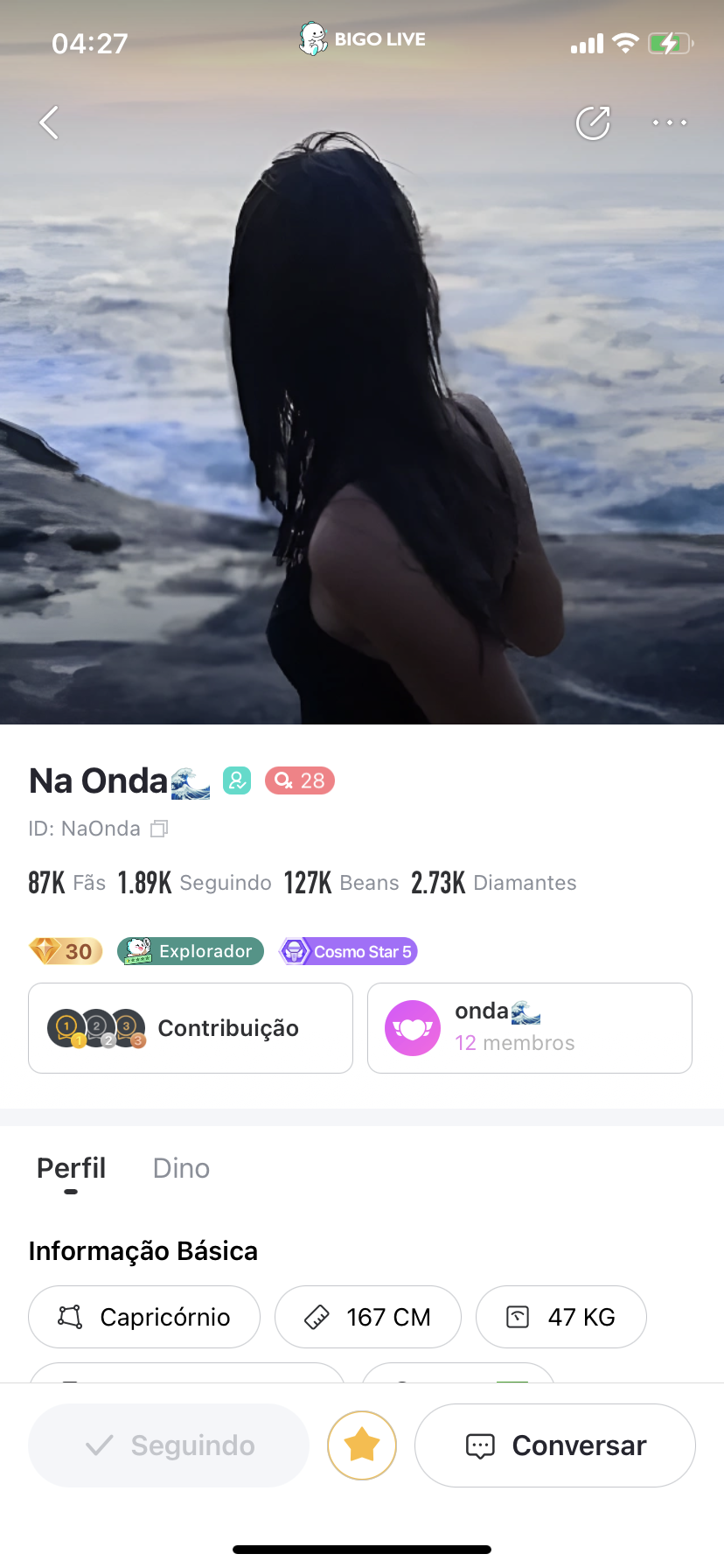This screenshot has height=1568, width=724.
Task: View the 87K Fãs list
Action: tap(67, 883)
